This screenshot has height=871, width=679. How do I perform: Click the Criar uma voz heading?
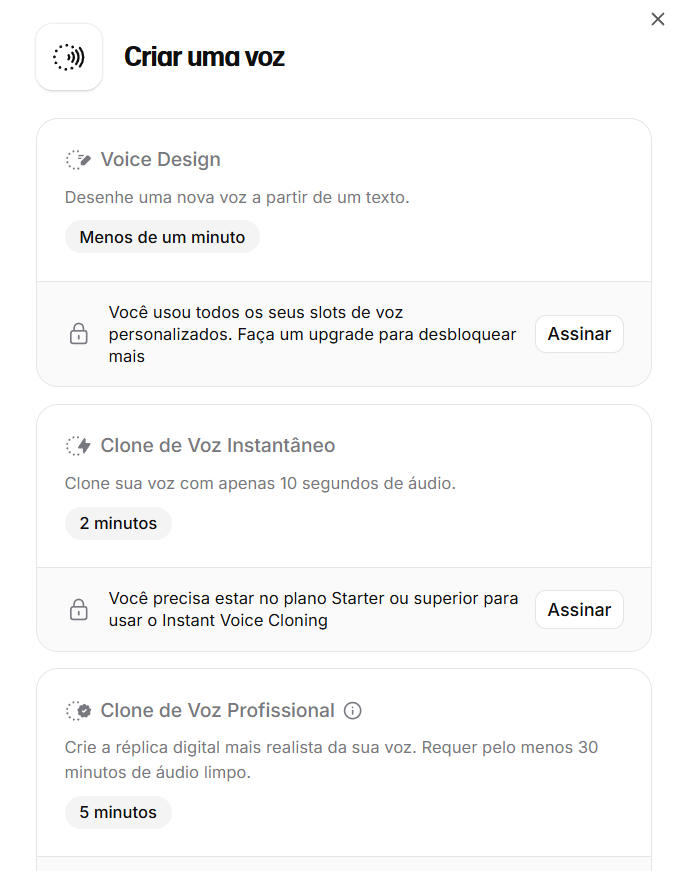pyautogui.click(x=204, y=57)
